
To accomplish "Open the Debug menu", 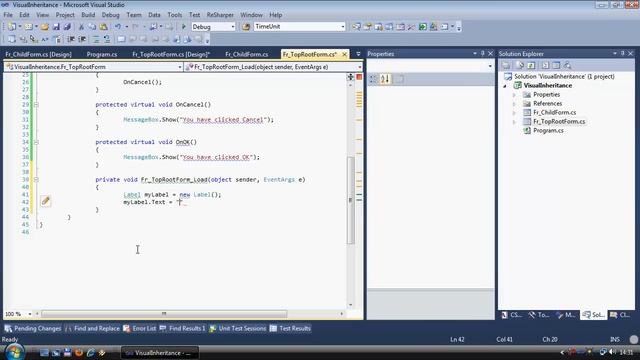I will [110, 15].
